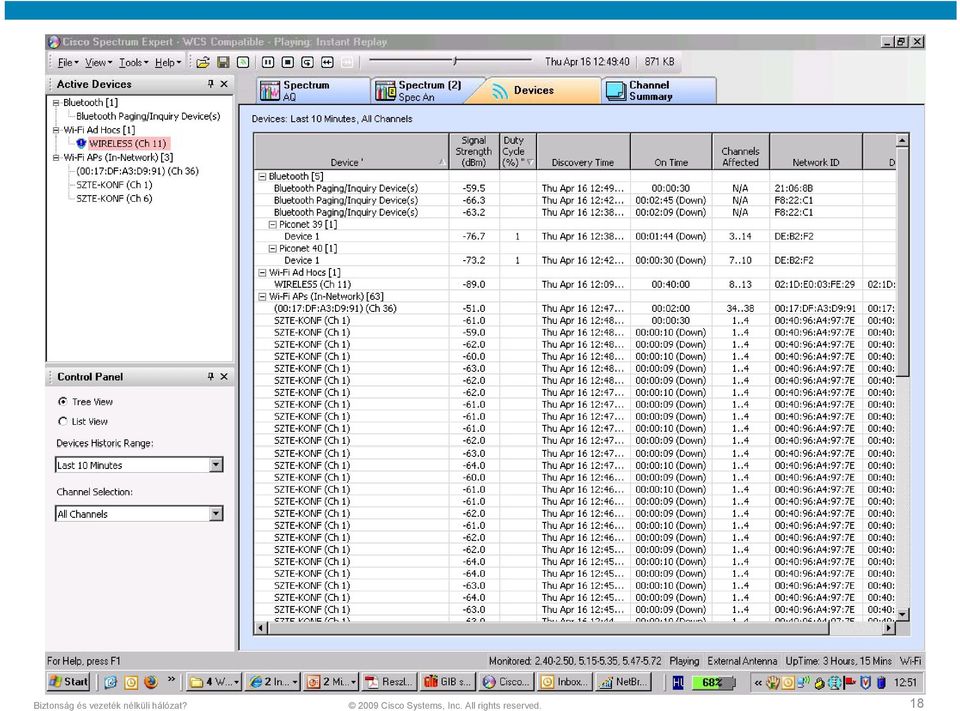Image resolution: width=960 pixels, height=711 pixels.
Task: Click the replay position slider handle
Action: (455, 61)
